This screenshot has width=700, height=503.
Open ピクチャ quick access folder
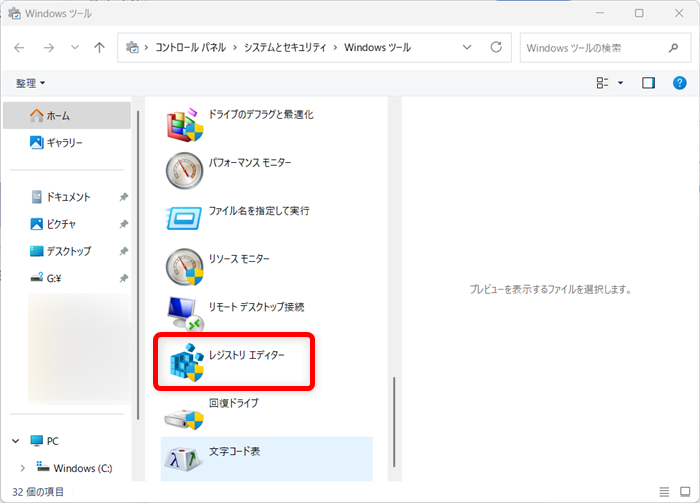pos(53,224)
